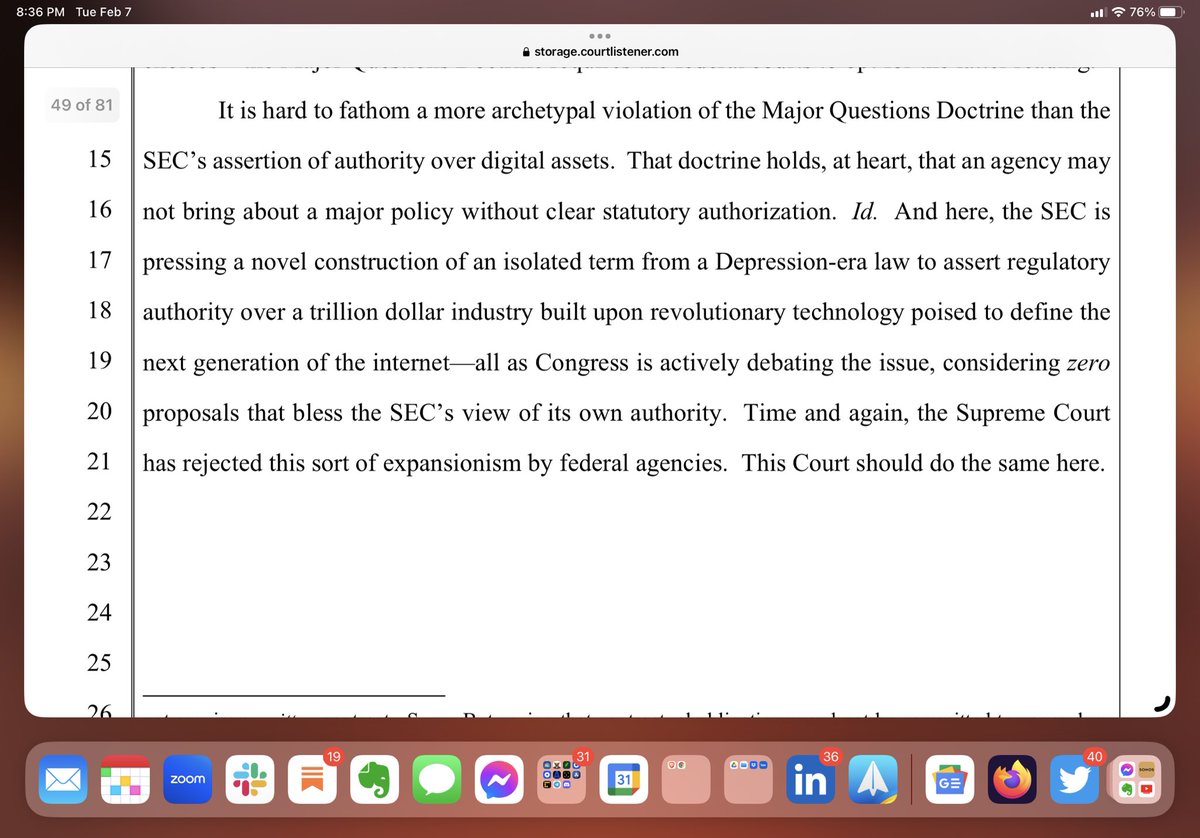Open the App Library icon at dock end
Viewport: 1200px width, 838px height.
(1136, 779)
